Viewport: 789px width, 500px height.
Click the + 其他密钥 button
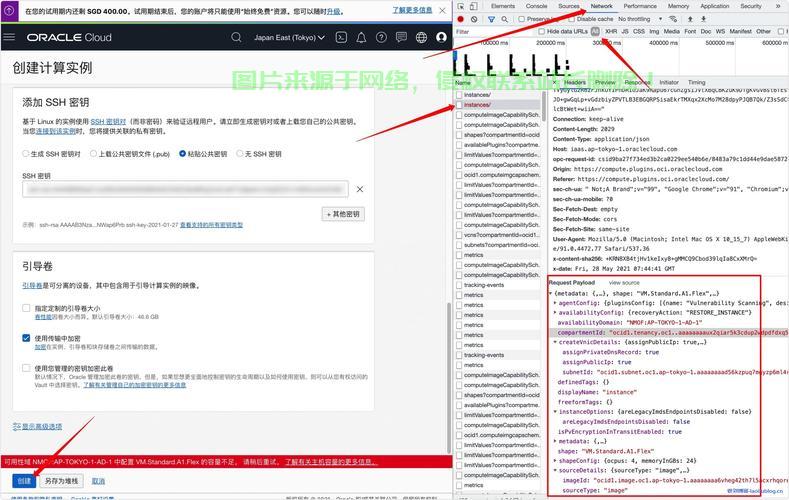click(x=342, y=214)
